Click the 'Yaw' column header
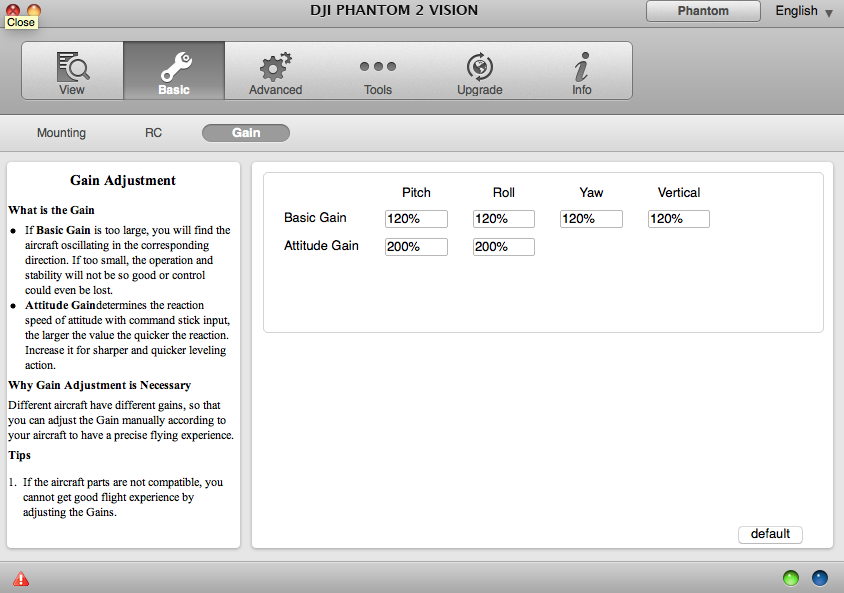 click(x=591, y=193)
